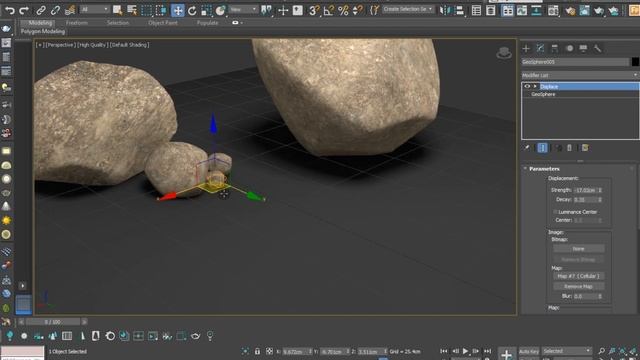Image resolution: width=640 pixels, height=360 pixels.
Task: Click the Play Animation button
Action: tap(465, 351)
